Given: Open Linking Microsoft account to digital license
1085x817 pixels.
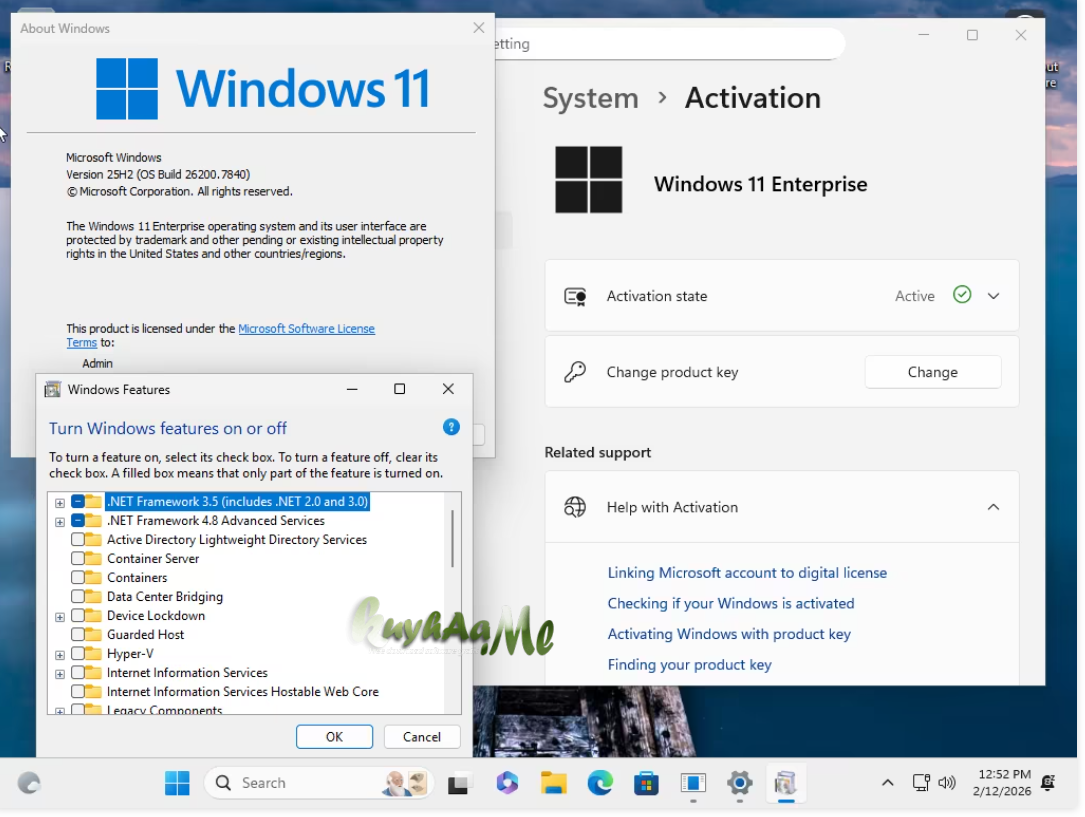Looking at the screenshot, I should click(x=747, y=573).
